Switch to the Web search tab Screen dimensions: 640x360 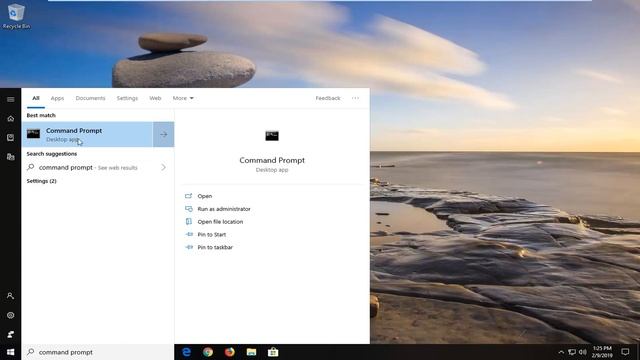click(155, 98)
